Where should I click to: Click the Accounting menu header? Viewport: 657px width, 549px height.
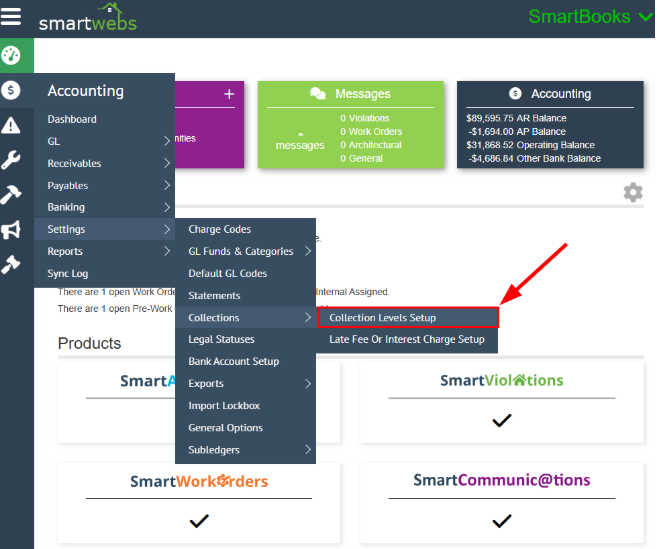85,91
